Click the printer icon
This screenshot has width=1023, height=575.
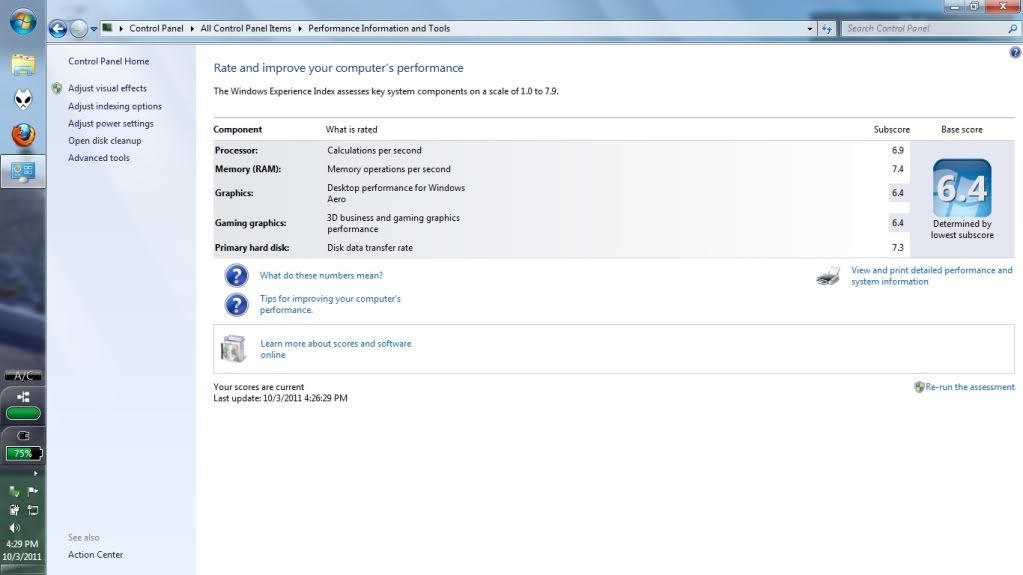pos(829,276)
